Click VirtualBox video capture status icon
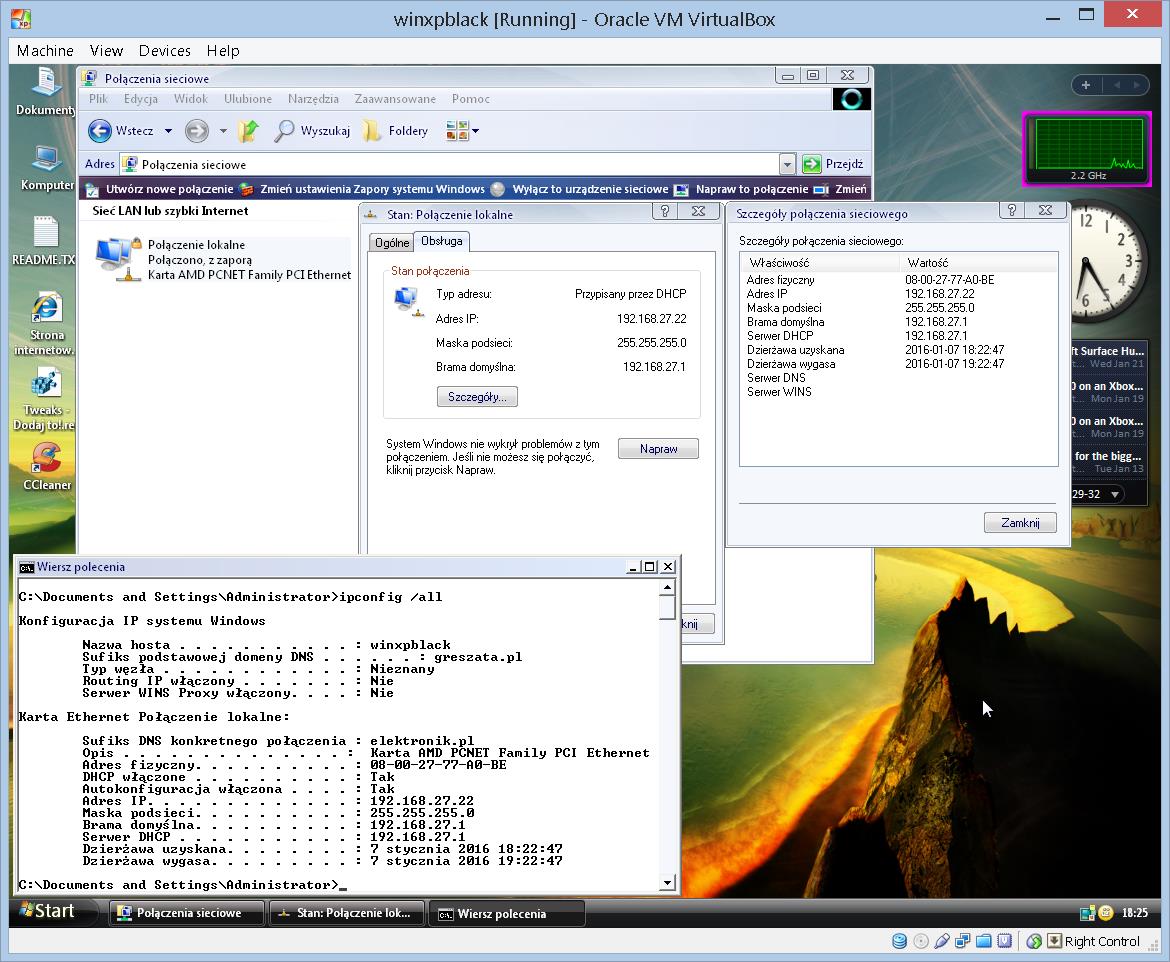This screenshot has width=1170, height=962. pyautogui.click(x=1004, y=941)
